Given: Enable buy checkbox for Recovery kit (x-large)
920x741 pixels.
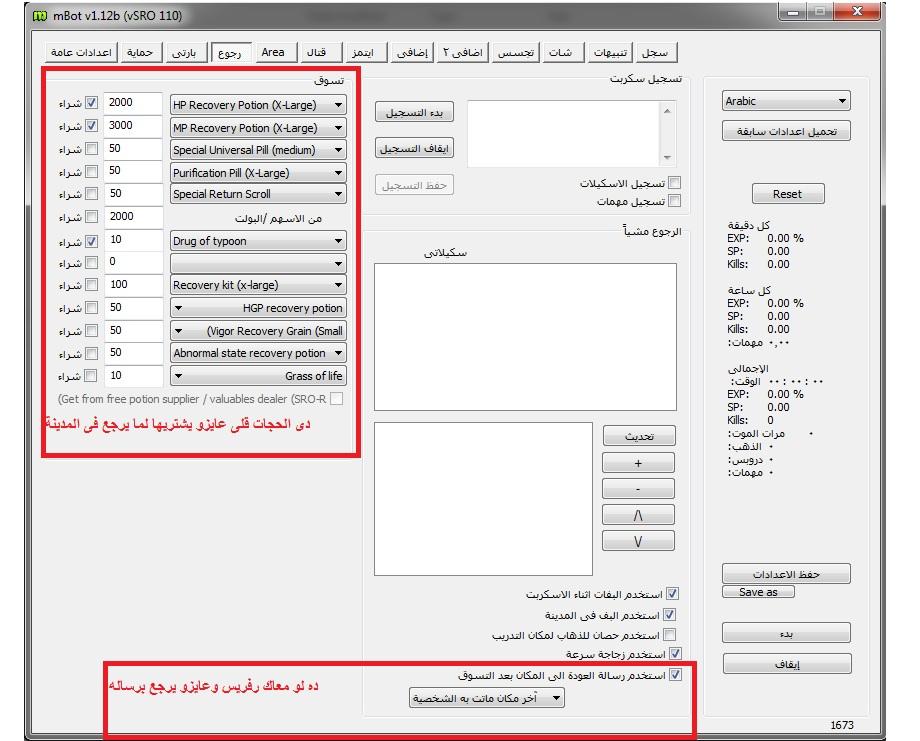Looking at the screenshot, I should [x=92, y=285].
